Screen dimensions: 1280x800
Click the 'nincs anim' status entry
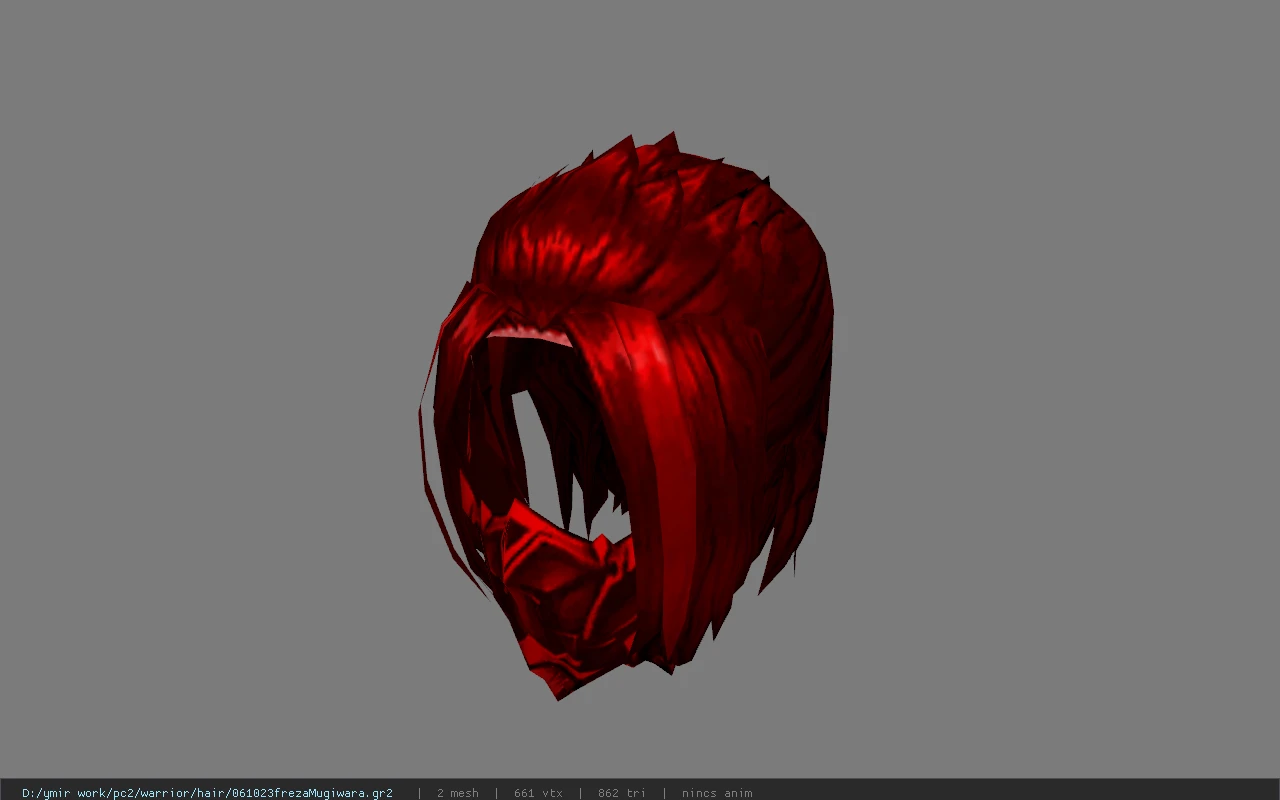(717, 793)
